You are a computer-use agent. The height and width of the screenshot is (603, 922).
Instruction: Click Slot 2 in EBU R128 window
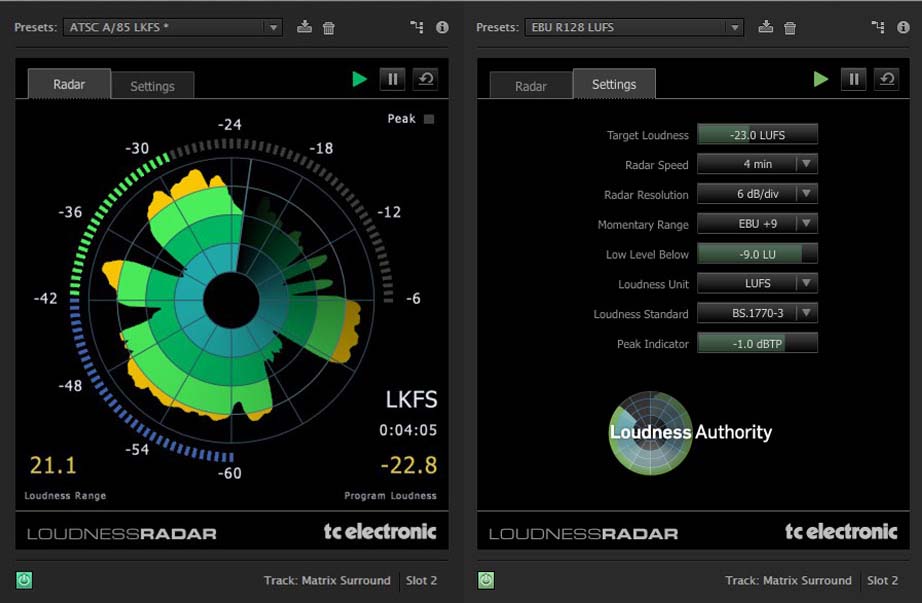point(882,581)
